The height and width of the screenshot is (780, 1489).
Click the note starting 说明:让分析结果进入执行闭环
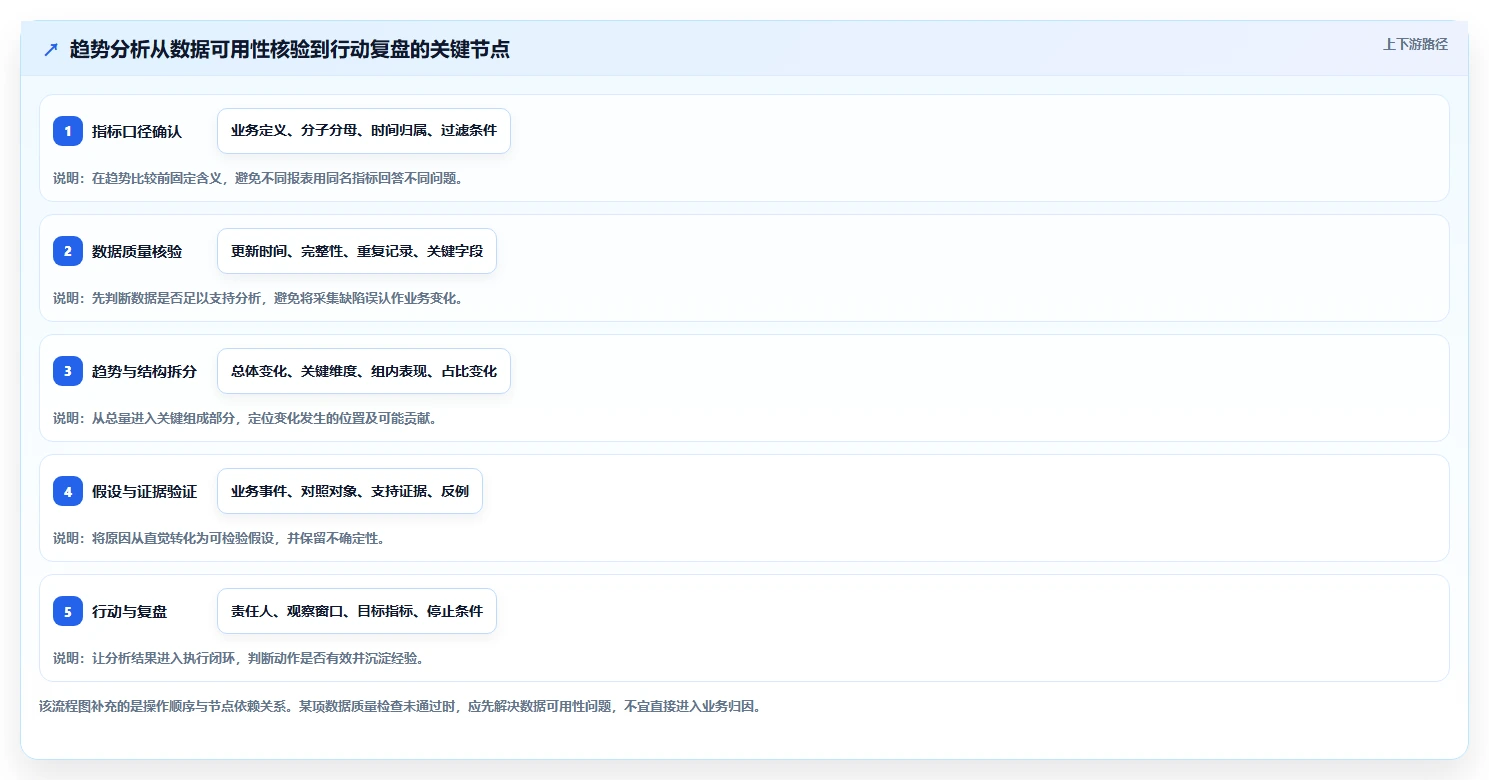238,658
